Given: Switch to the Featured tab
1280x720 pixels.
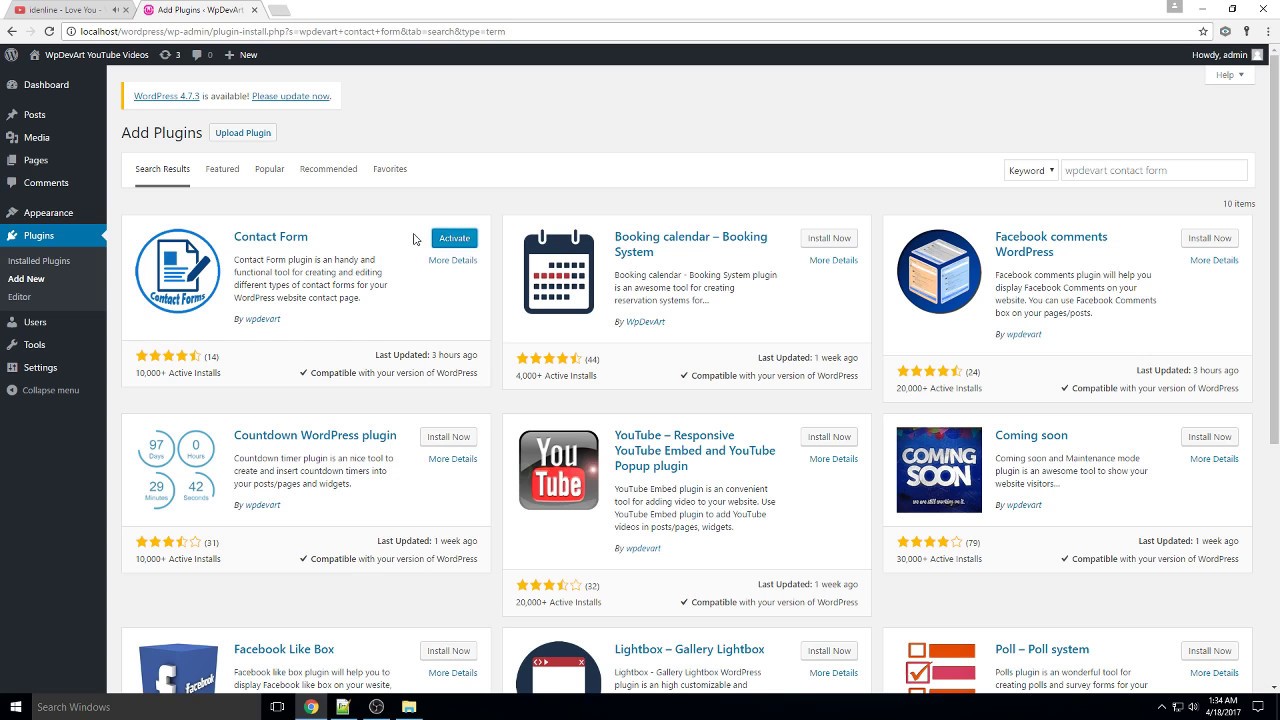Looking at the screenshot, I should tap(222, 169).
